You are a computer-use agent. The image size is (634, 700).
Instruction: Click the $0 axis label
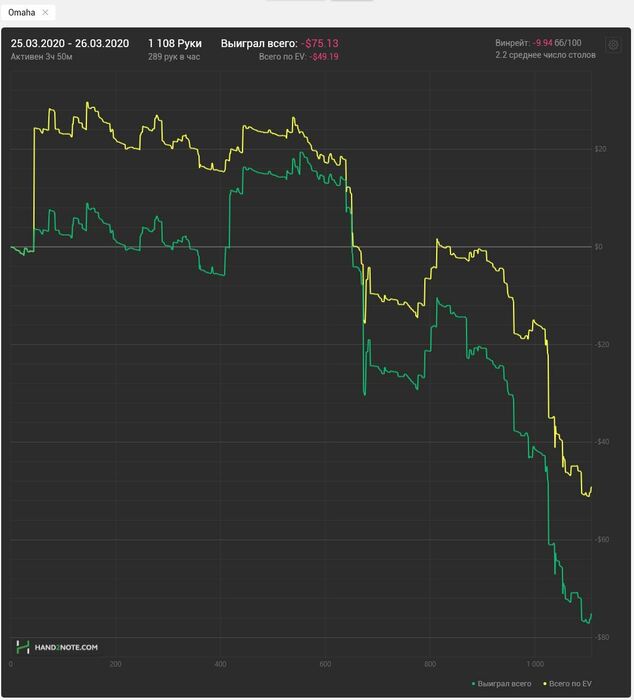599,247
